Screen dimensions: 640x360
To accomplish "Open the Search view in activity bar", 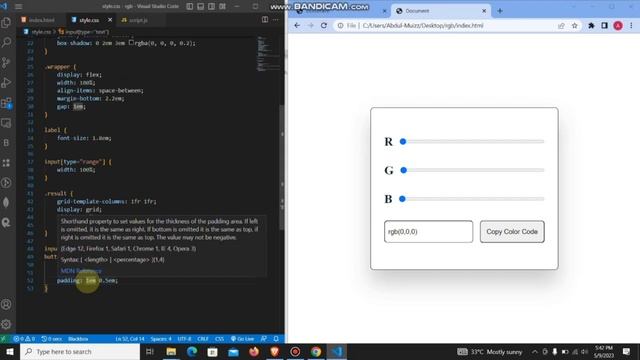I will click(x=6, y=42).
